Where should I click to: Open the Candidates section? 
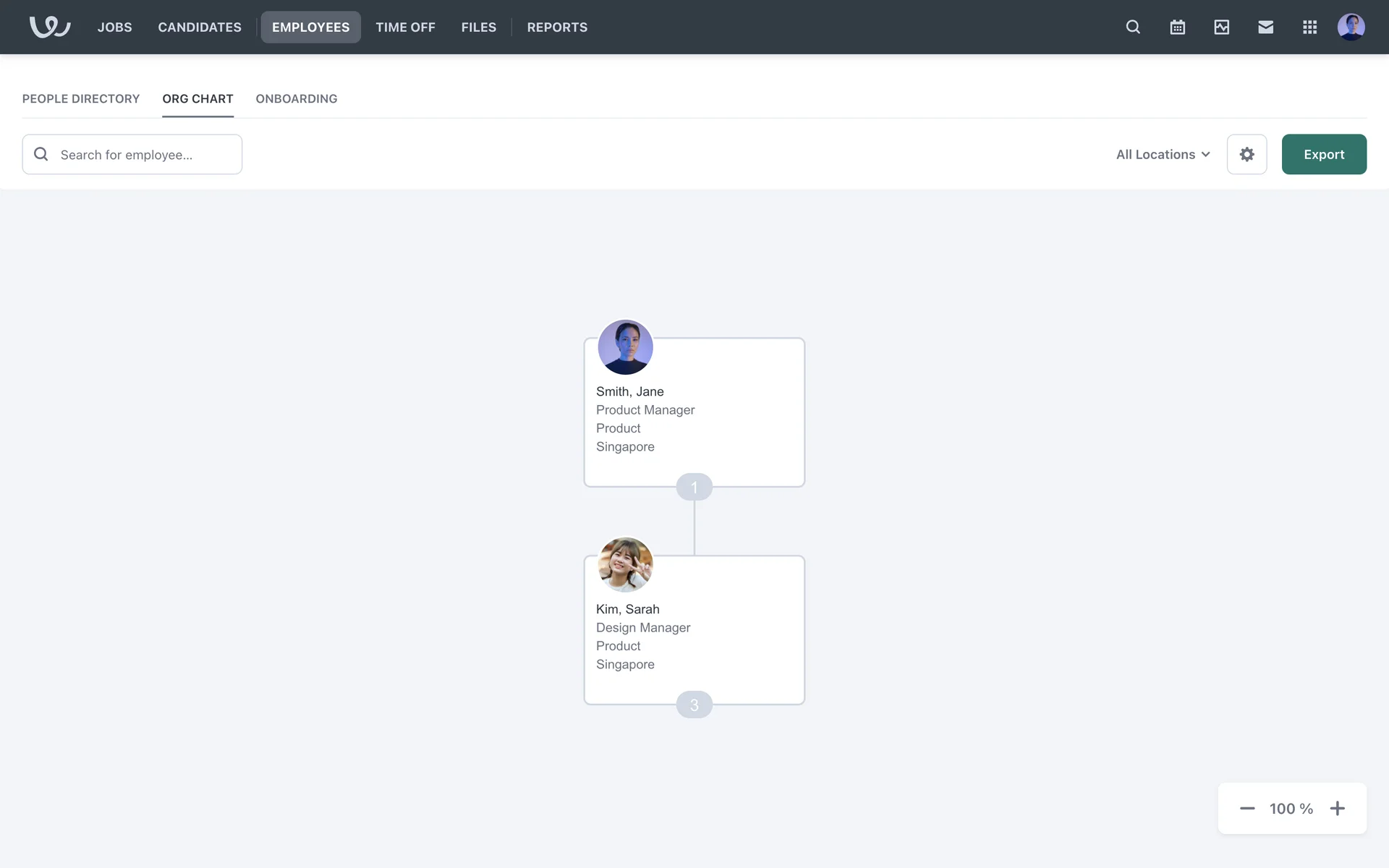tap(200, 27)
